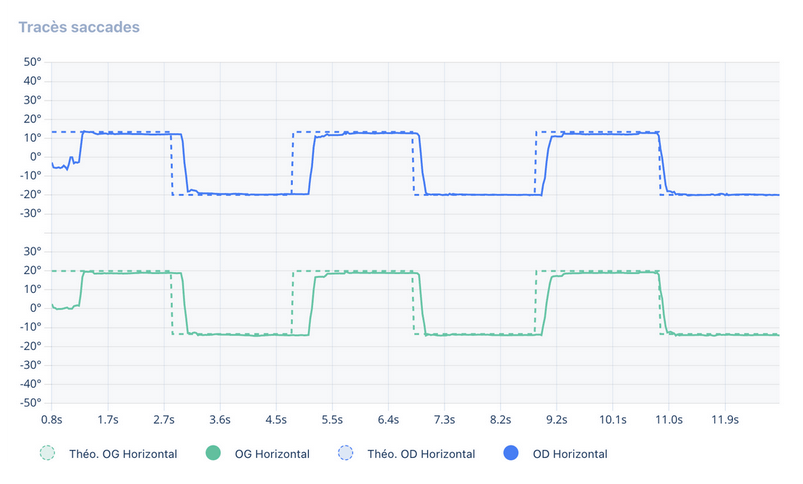Toggle the dashed blue Théo. OD legend marker

[347, 454]
